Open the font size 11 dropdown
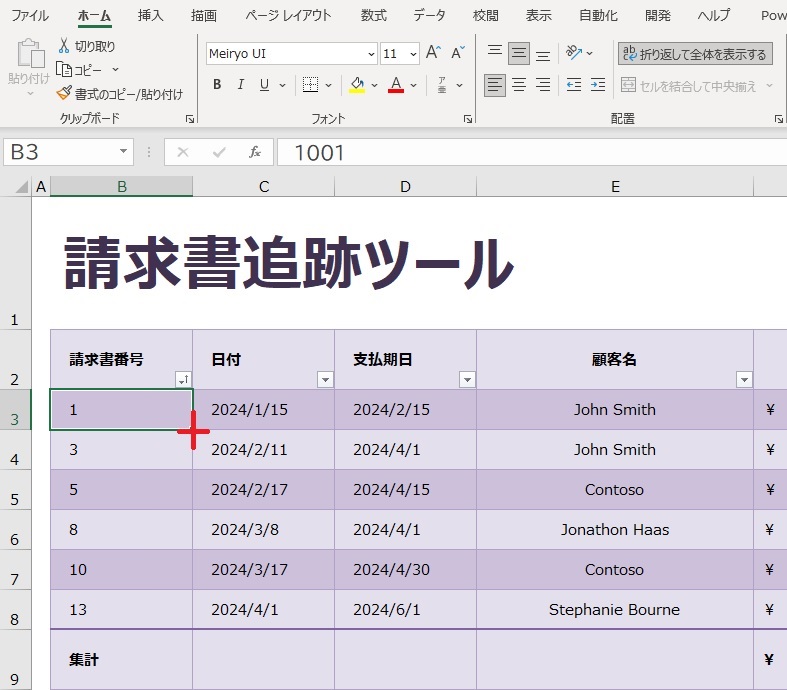Viewport: 787px width, 690px height. click(x=413, y=54)
